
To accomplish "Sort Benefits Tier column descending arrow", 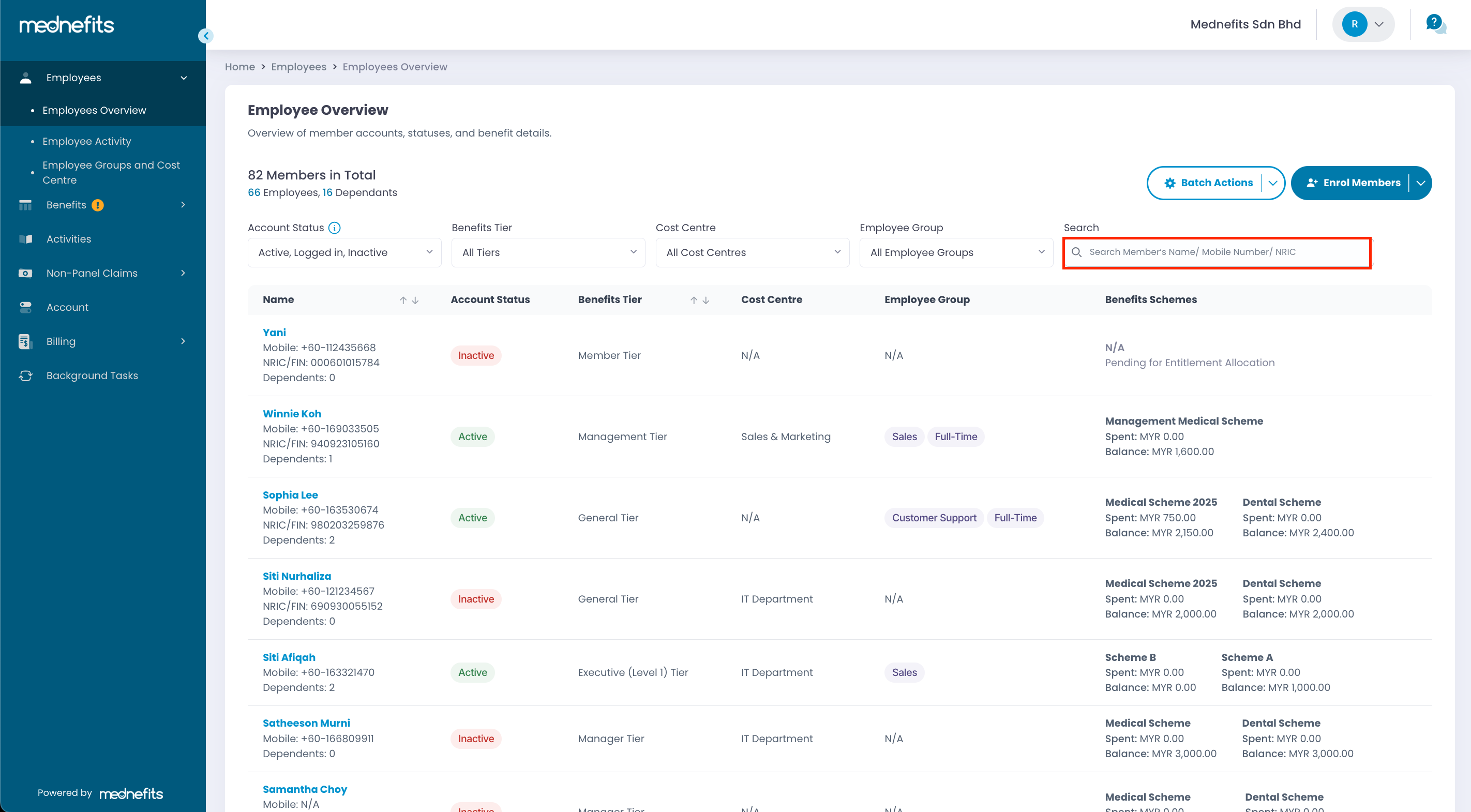I will (x=707, y=300).
